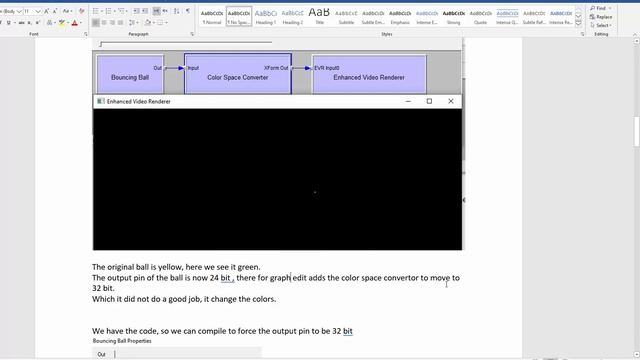Screen dimensions: 640x360
Task: Apply the Normal style
Action: pos(212,17)
